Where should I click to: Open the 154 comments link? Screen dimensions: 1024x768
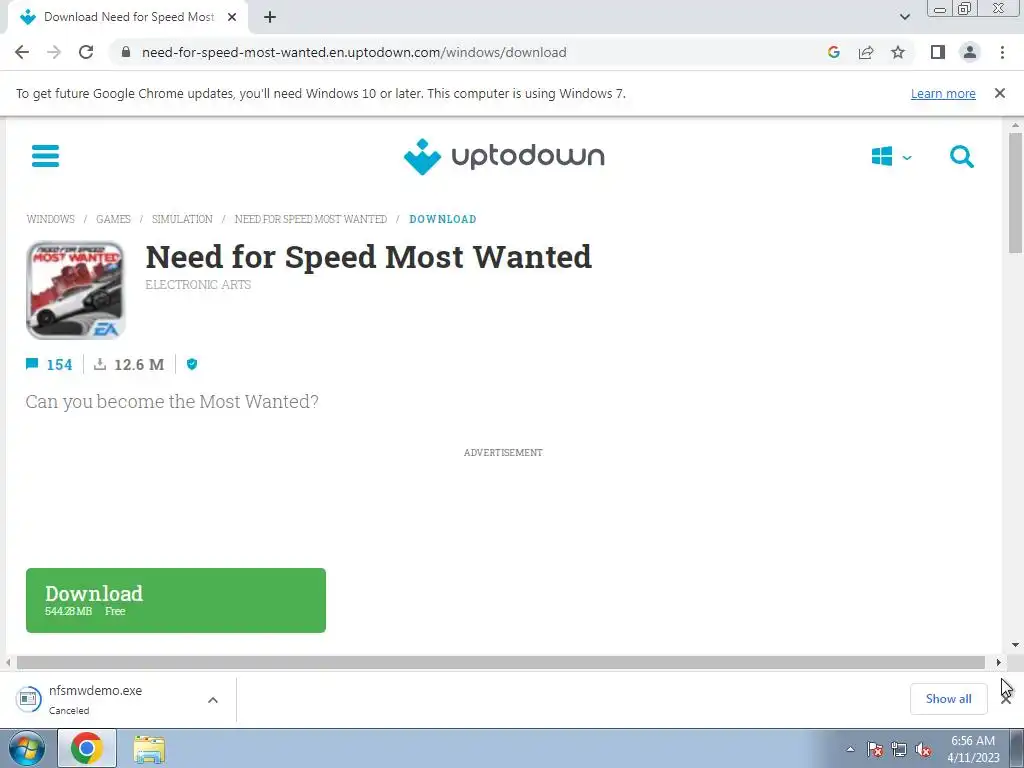click(49, 364)
